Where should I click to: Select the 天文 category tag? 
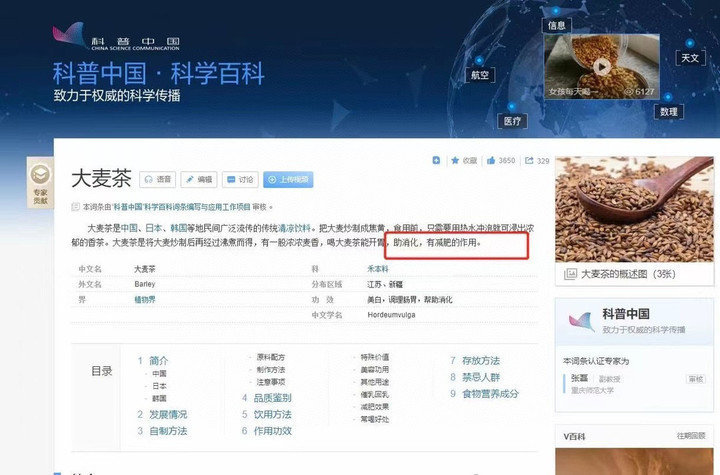pyautogui.click(x=690, y=58)
